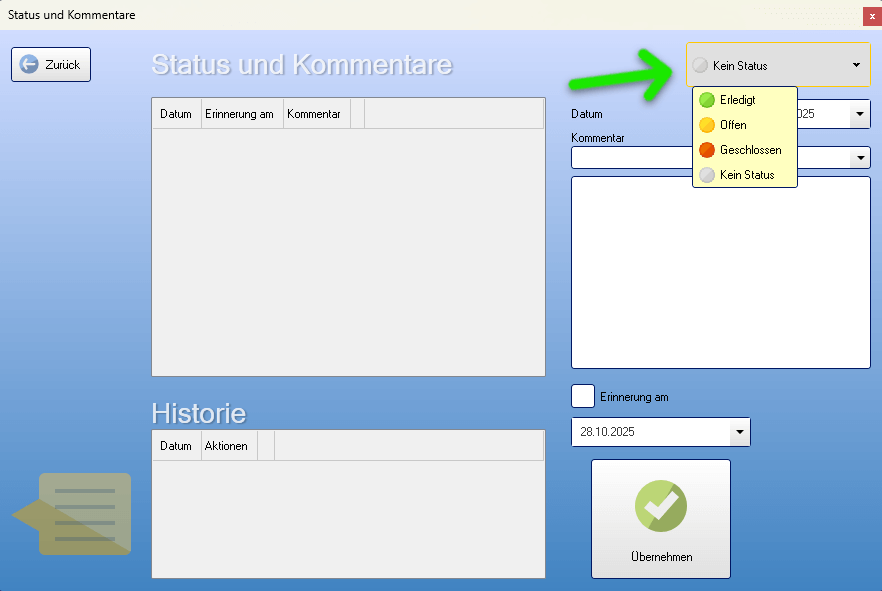Click the green checkmark on the Übernehmen button
882x591 pixels.
[x=660, y=506]
